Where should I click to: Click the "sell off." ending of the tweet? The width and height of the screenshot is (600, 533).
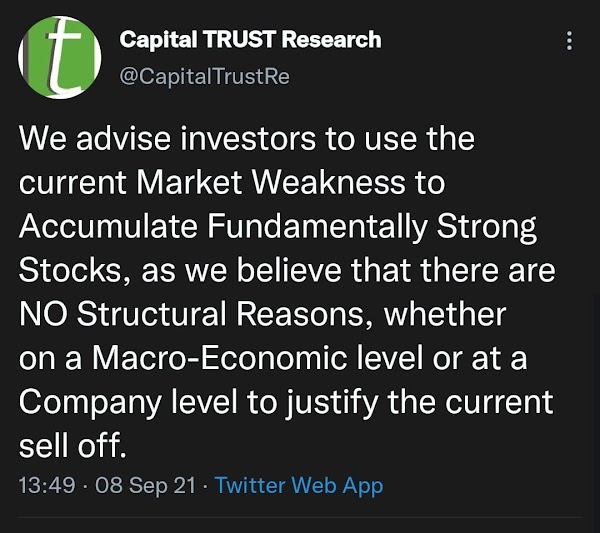pyautogui.click(x=72, y=445)
